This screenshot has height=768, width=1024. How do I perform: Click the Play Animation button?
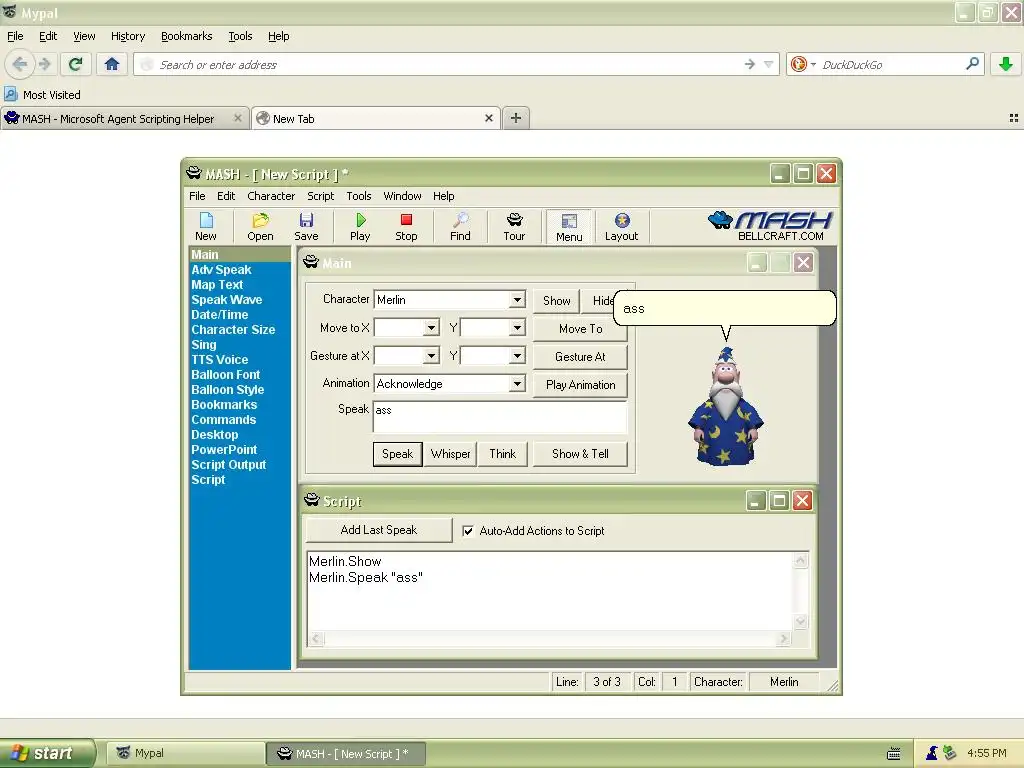point(580,385)
